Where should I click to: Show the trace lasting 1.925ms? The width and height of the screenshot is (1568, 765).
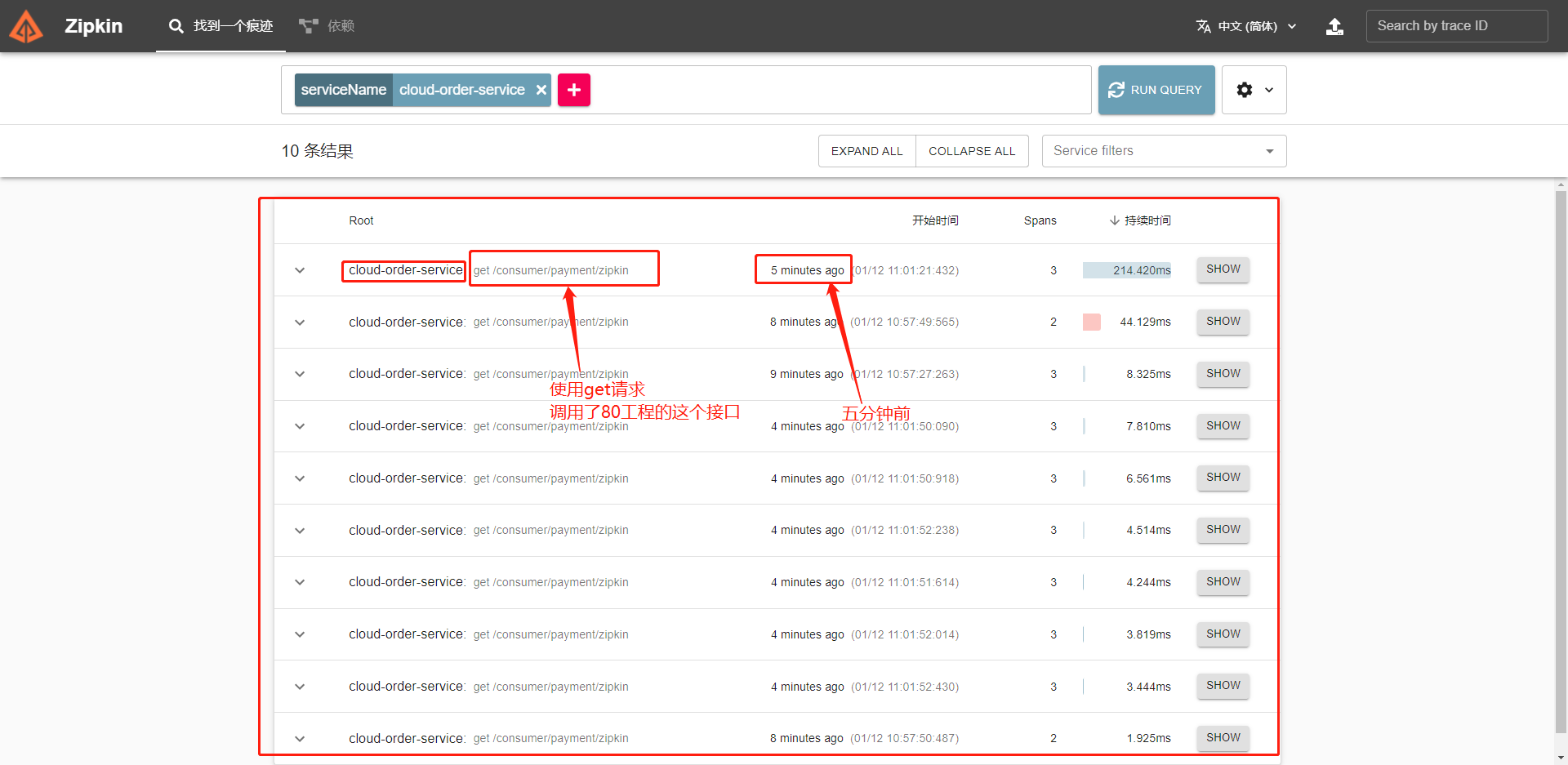(1223, 738)
